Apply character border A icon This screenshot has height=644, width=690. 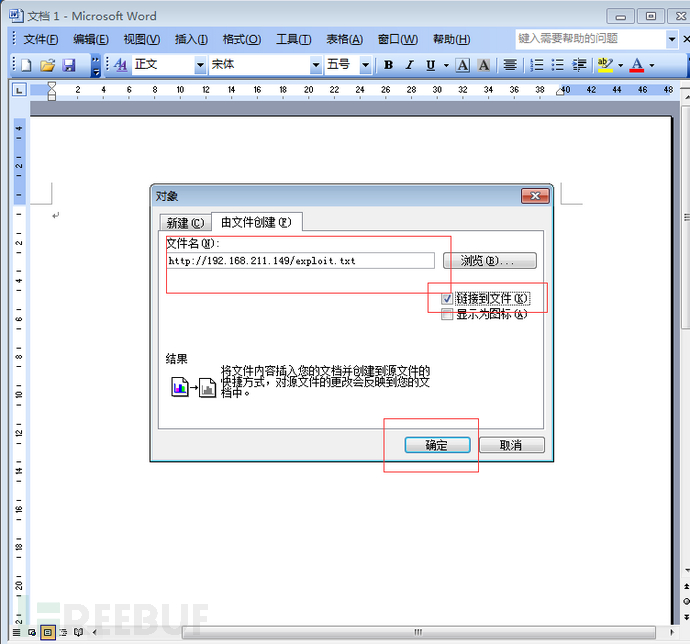pos(462,65)
